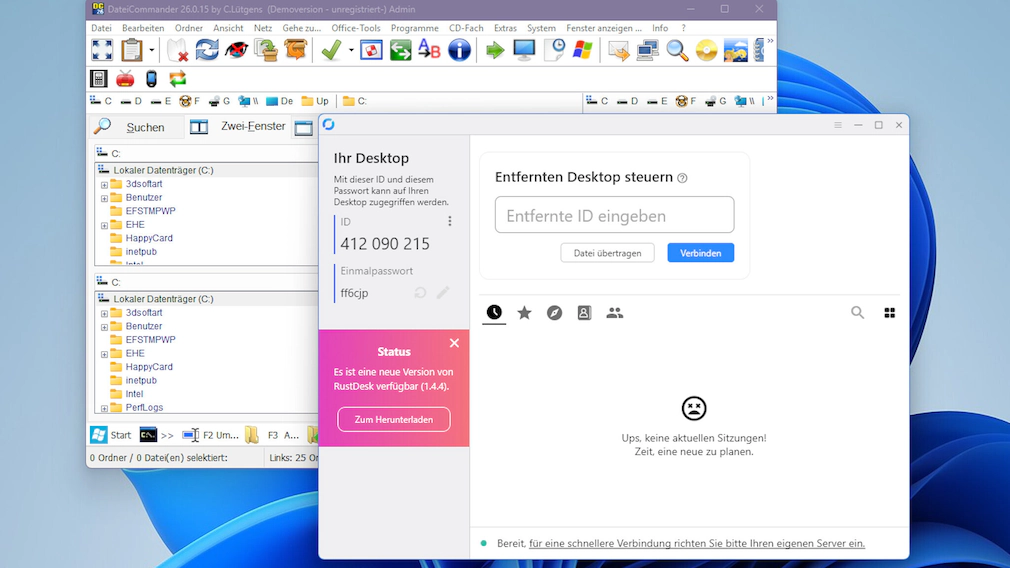1010x568 pixels.
Task: Expand the PerfLogs folder node
Action: [x=104, y=408]
